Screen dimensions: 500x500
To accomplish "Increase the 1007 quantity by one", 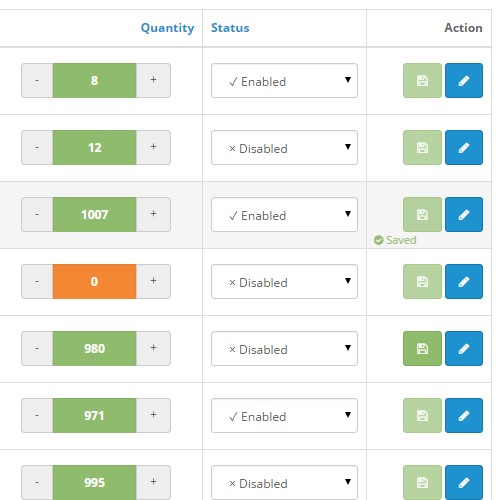I will (153, 214).
